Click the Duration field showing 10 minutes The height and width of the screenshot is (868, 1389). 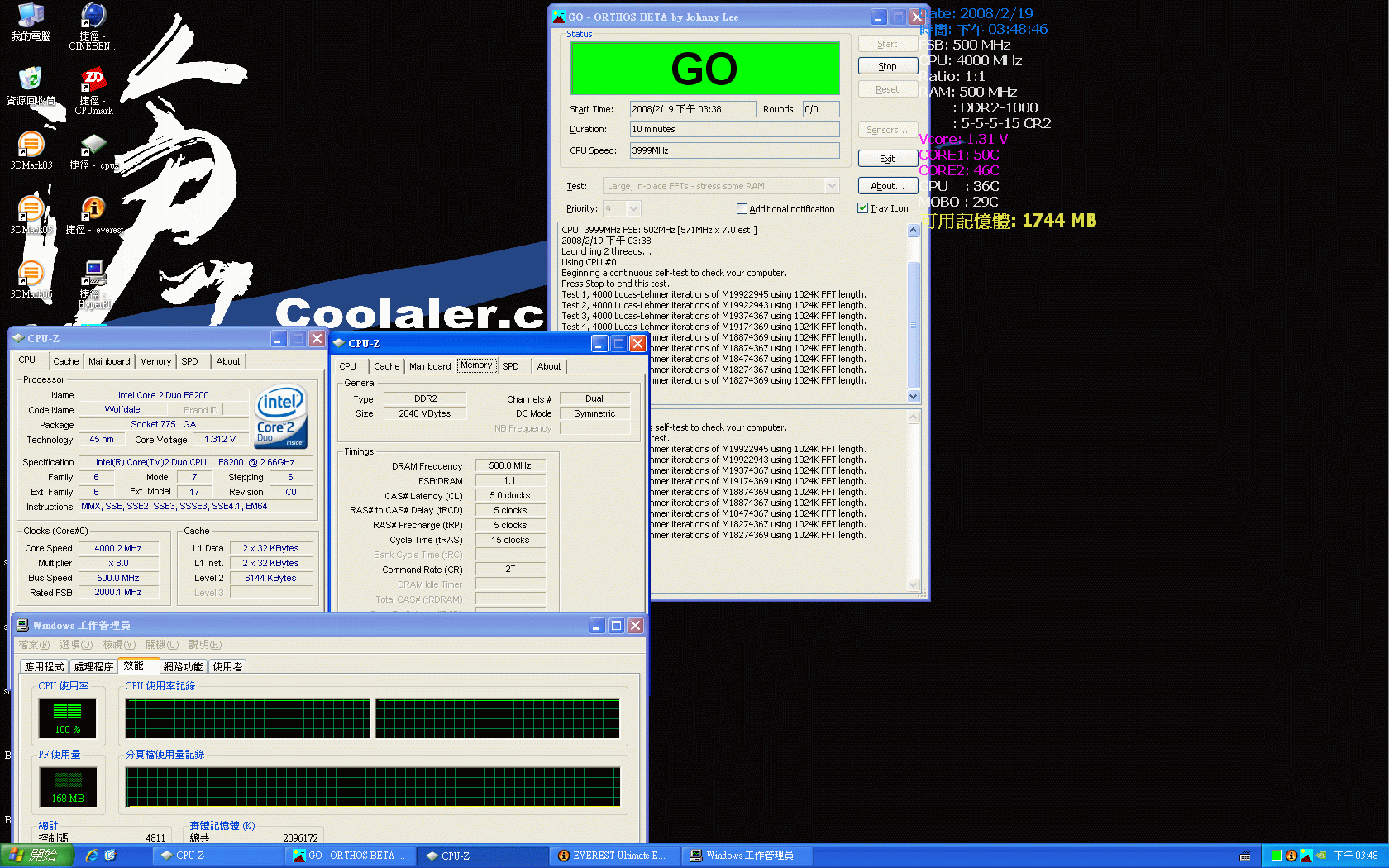click(734, 129)
